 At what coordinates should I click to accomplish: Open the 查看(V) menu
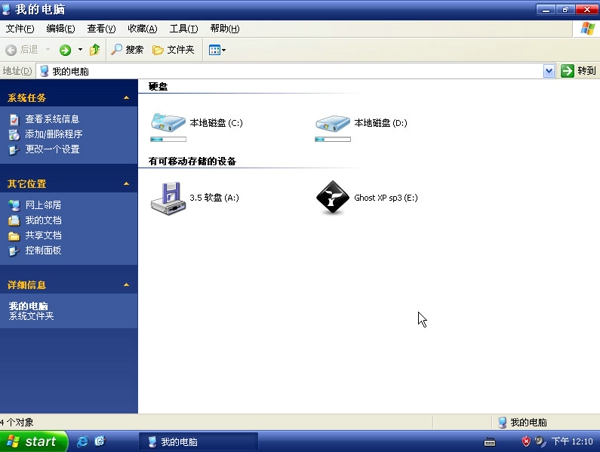101,29
